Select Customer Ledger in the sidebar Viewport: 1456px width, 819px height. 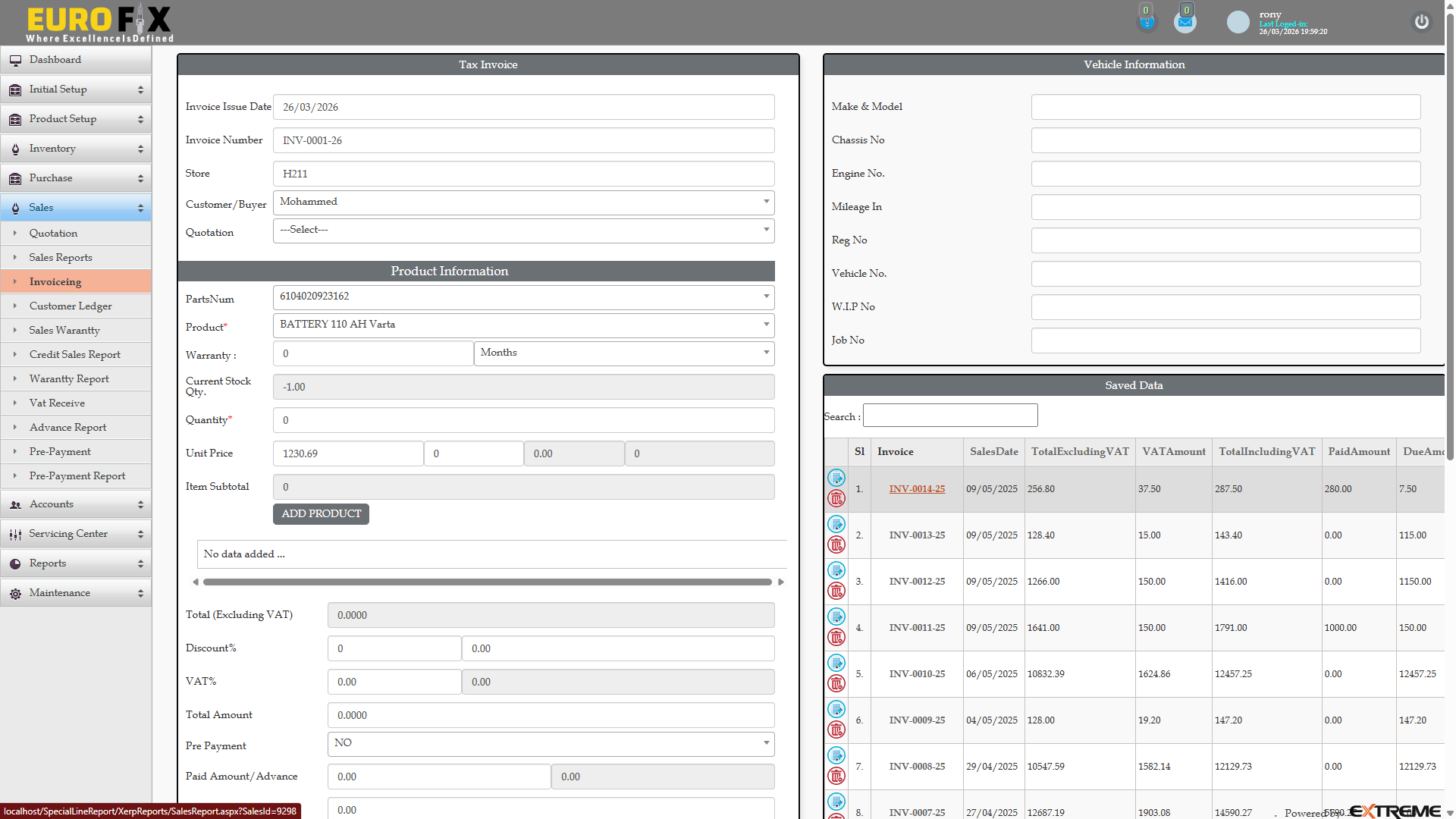tap(70, 306)
